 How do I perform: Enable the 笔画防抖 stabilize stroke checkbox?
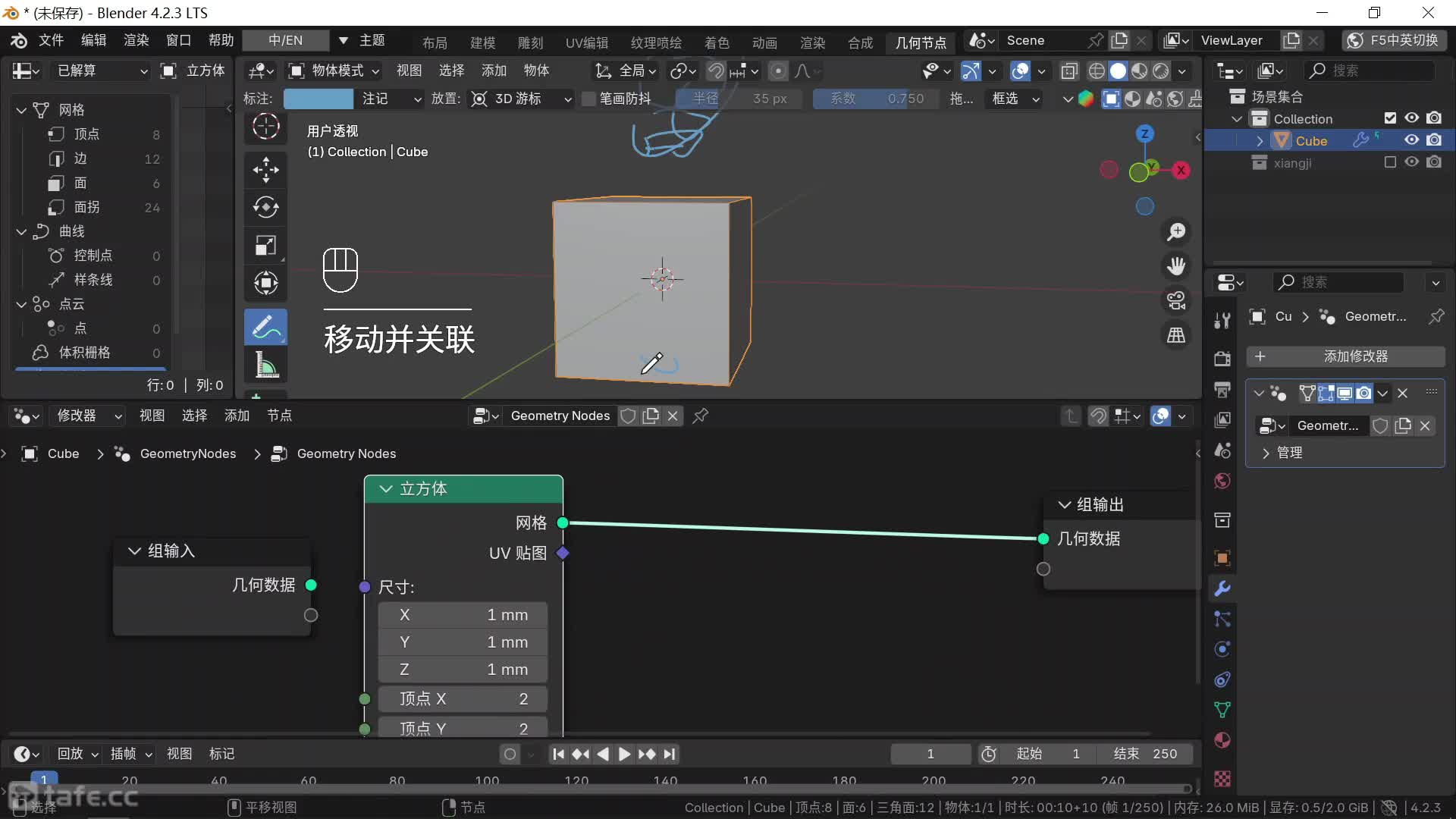[x=588, y=99]
